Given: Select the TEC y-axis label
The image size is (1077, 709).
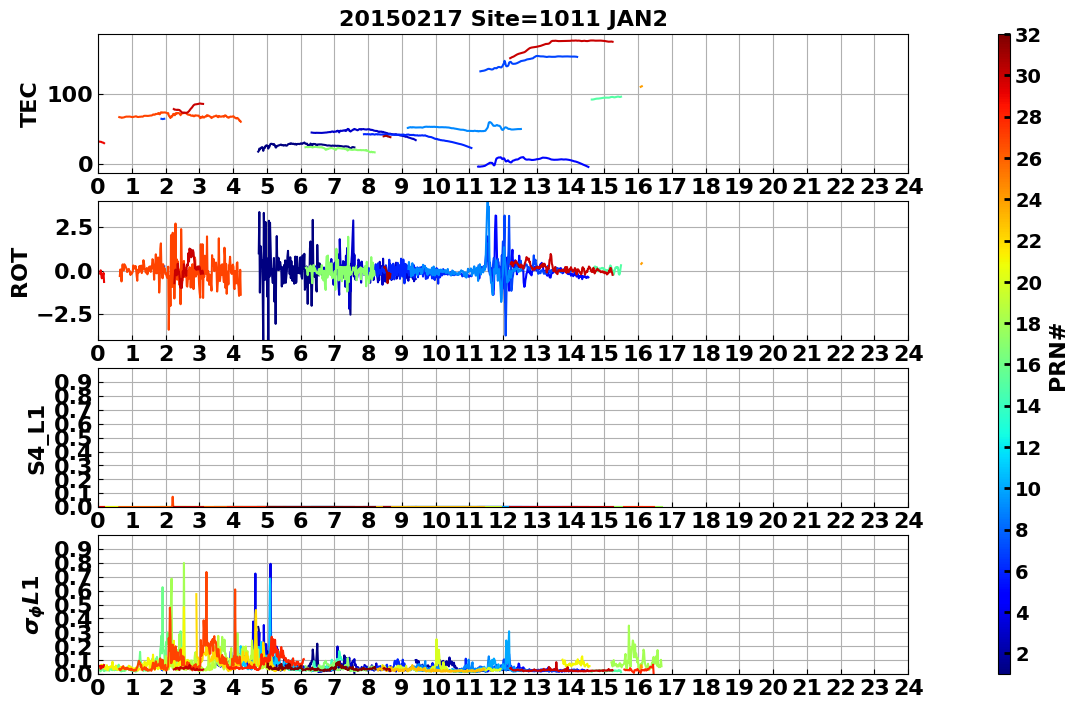Looking at the screenshot, I should click(28, 104).
